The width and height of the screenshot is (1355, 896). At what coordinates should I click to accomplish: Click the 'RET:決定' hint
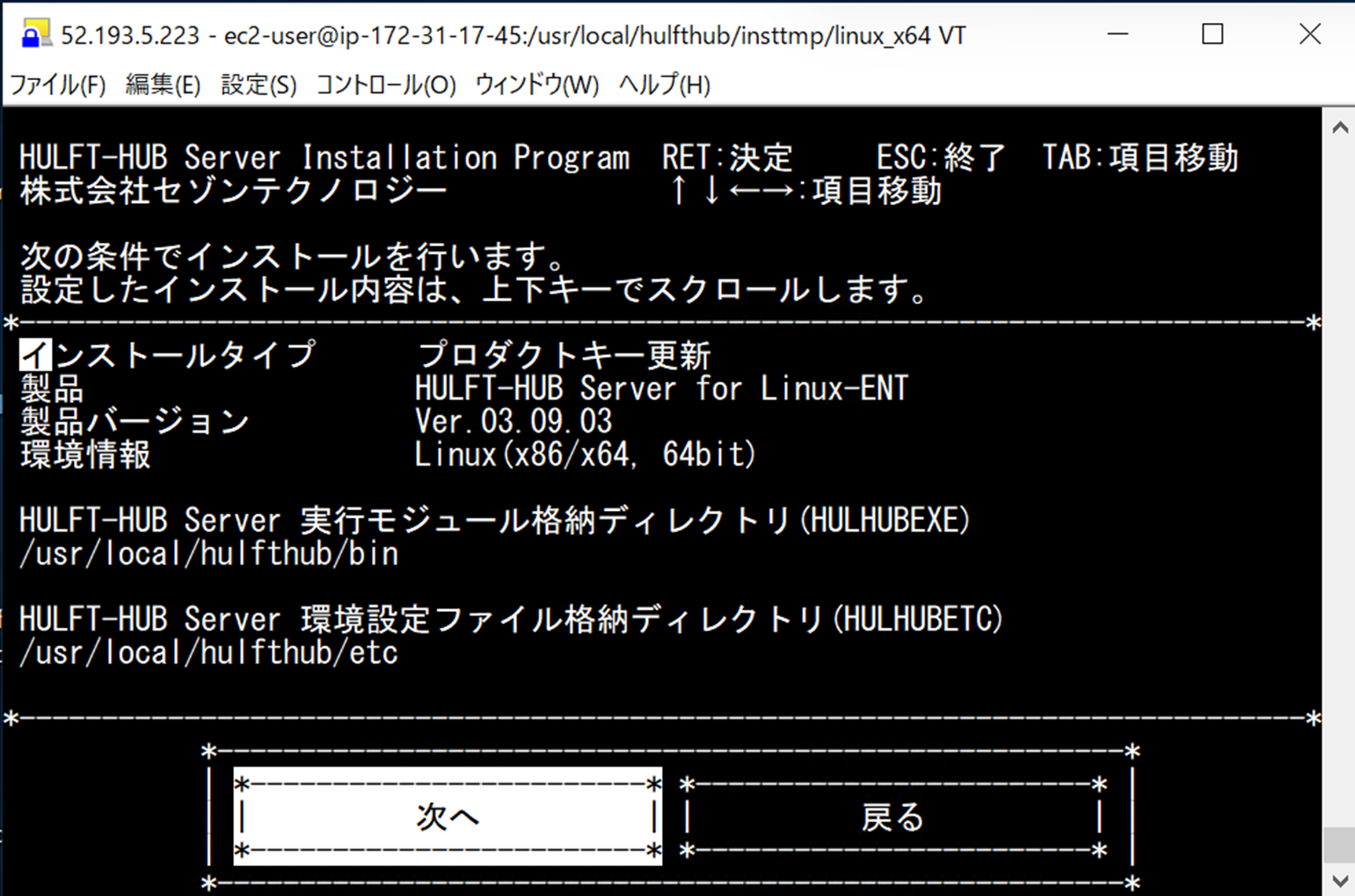coord(727,158)
